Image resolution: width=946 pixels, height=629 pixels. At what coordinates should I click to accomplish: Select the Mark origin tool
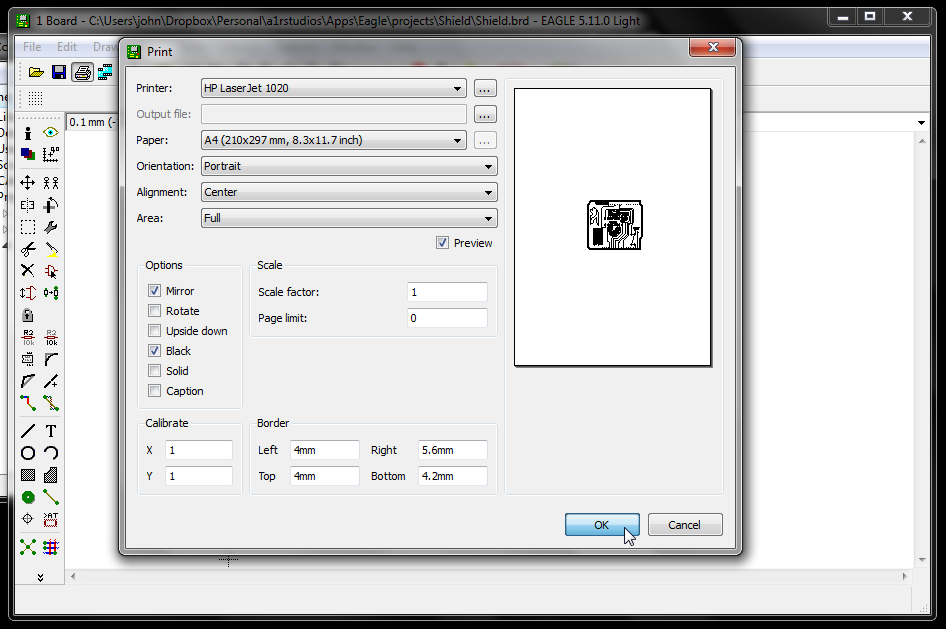coord(51,154)
